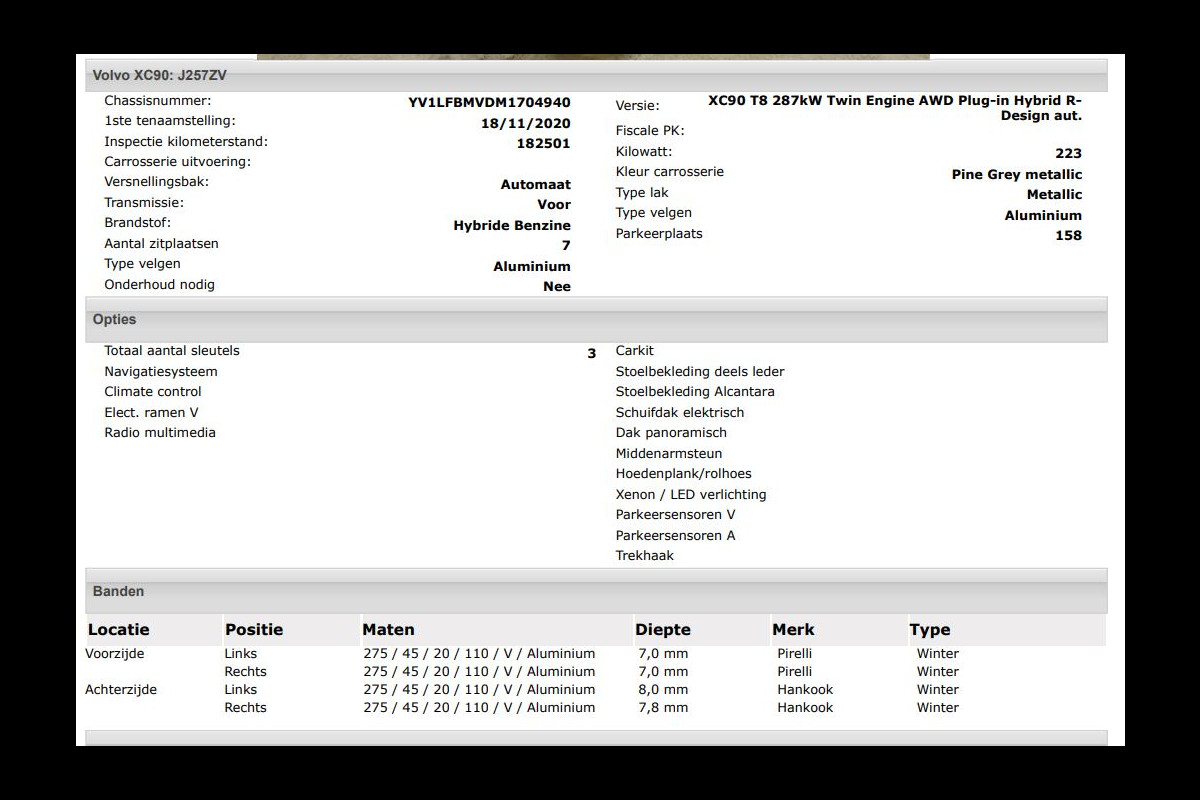1200x800 pixels.
Task: Click the Merk column header
Action: (793, 630)
